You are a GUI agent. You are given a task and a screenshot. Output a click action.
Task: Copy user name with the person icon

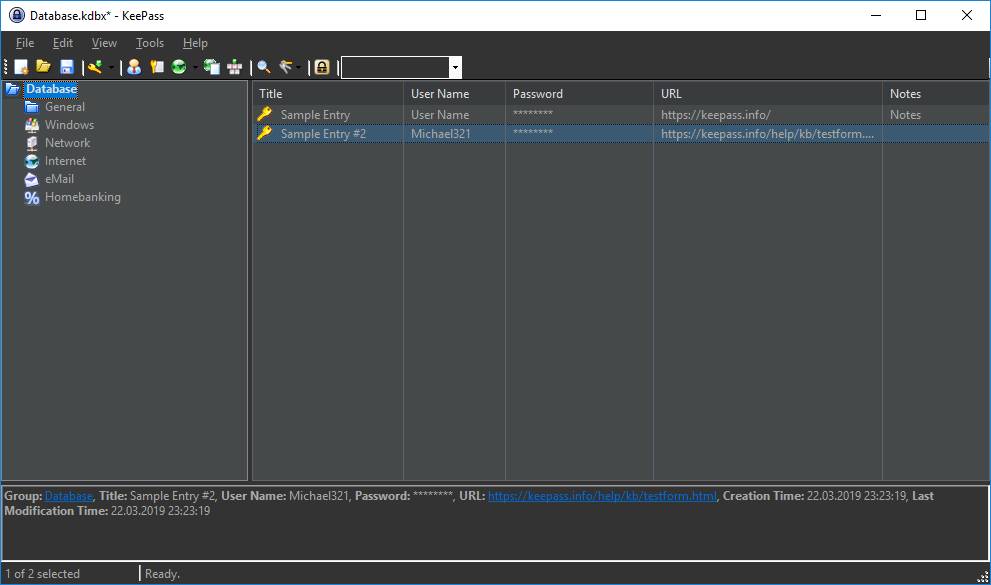coord(133,67)
